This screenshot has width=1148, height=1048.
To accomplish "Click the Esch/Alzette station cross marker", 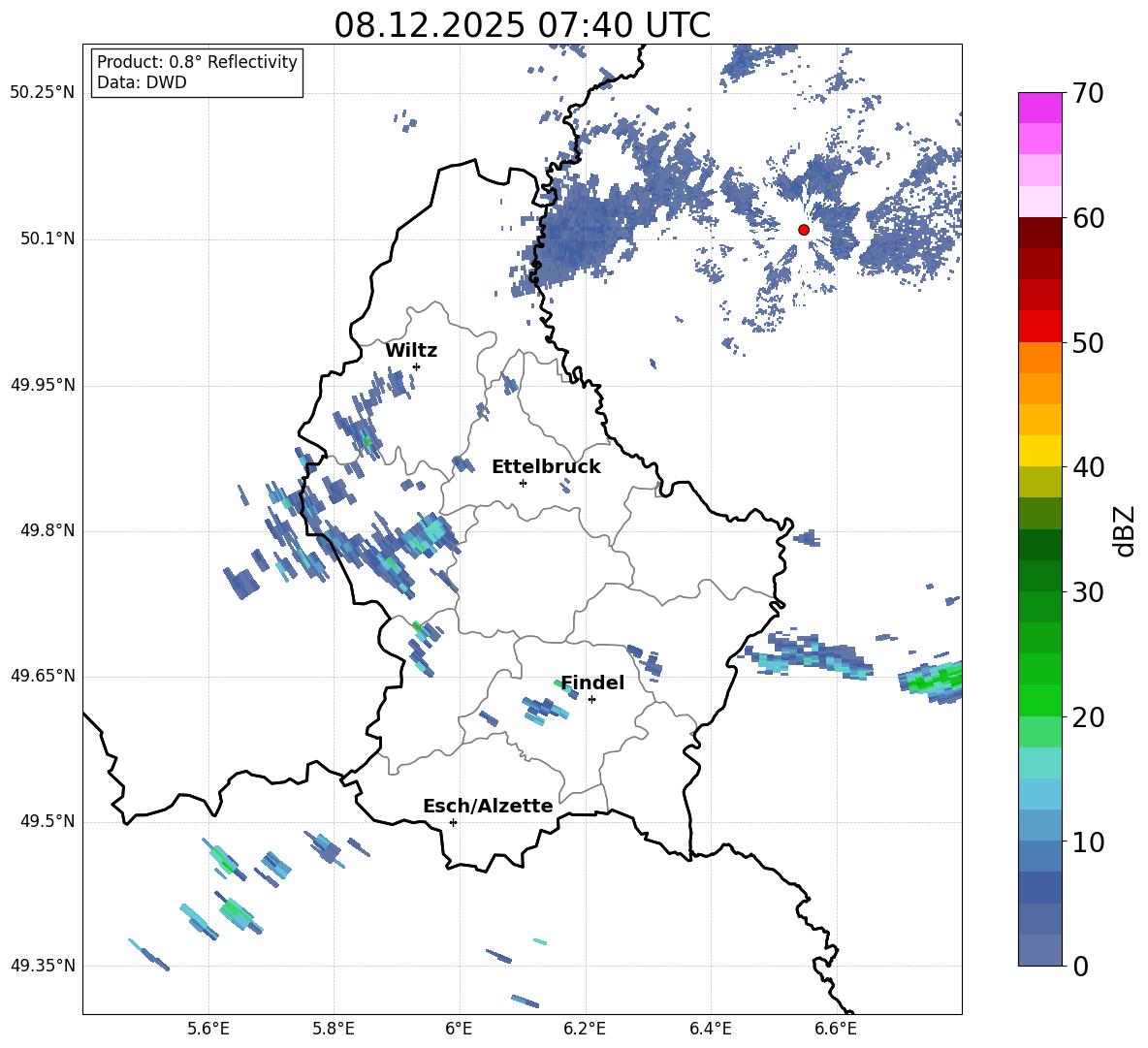I will click(453, 822).
